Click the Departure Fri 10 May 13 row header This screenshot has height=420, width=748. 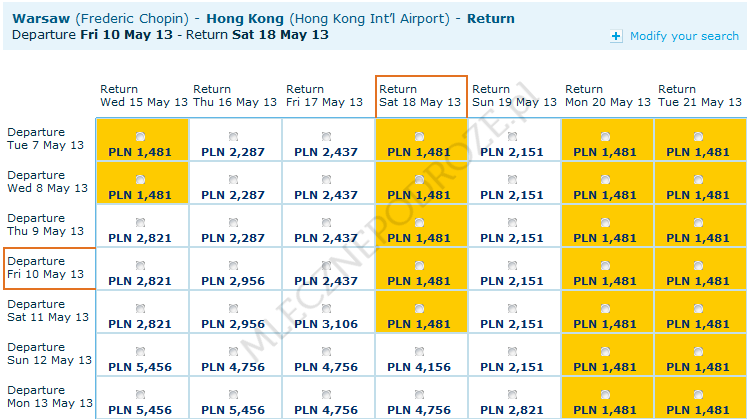point(49,268)
